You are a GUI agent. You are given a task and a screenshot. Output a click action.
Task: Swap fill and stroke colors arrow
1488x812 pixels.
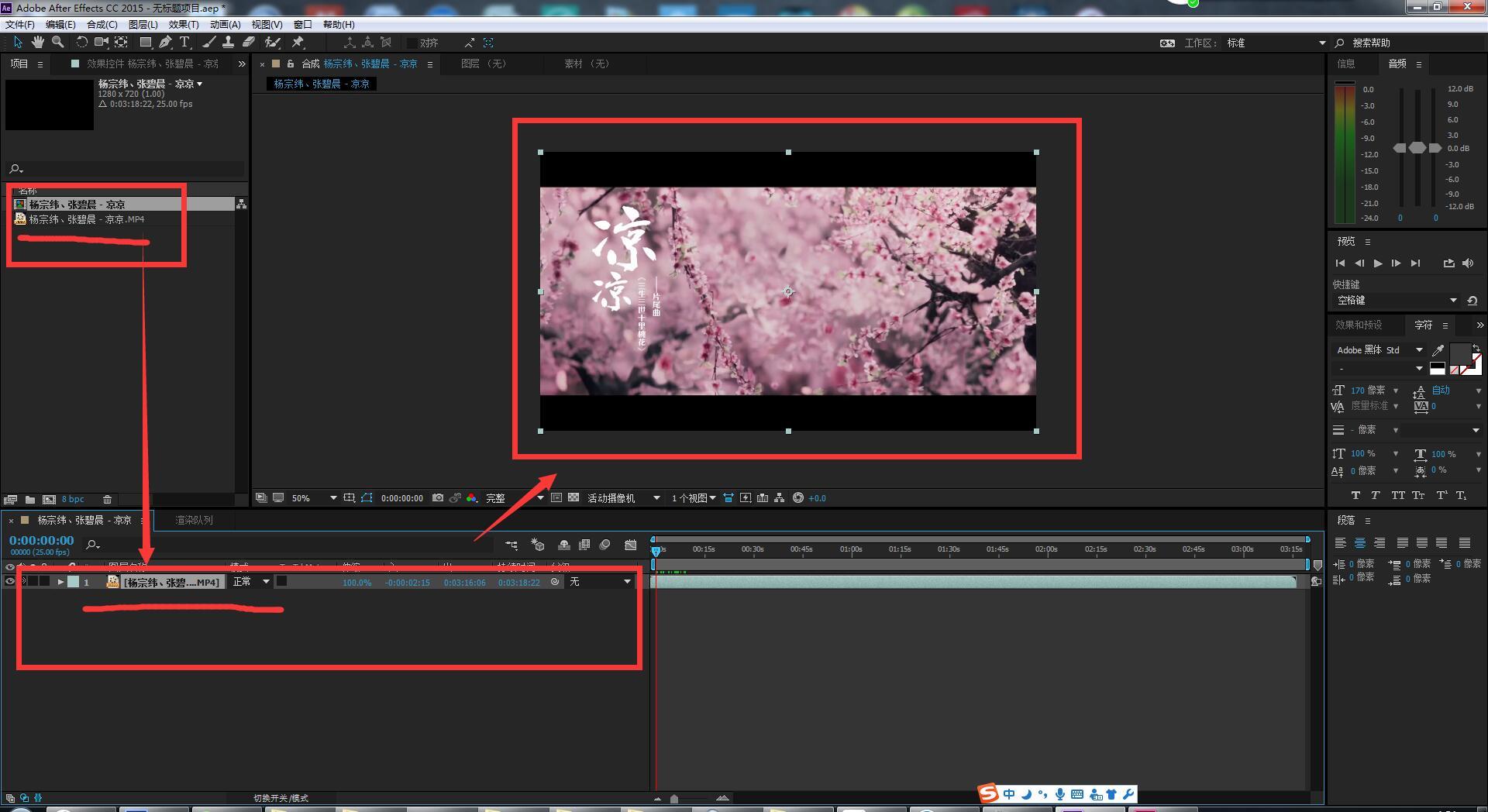coord(1476,348)
